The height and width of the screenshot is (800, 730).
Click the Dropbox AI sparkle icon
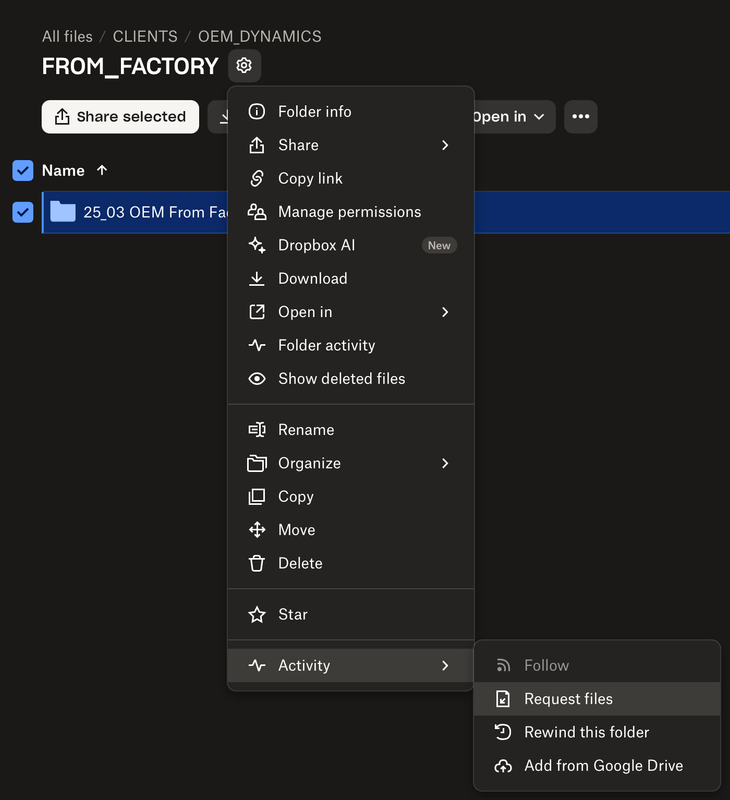257,245
